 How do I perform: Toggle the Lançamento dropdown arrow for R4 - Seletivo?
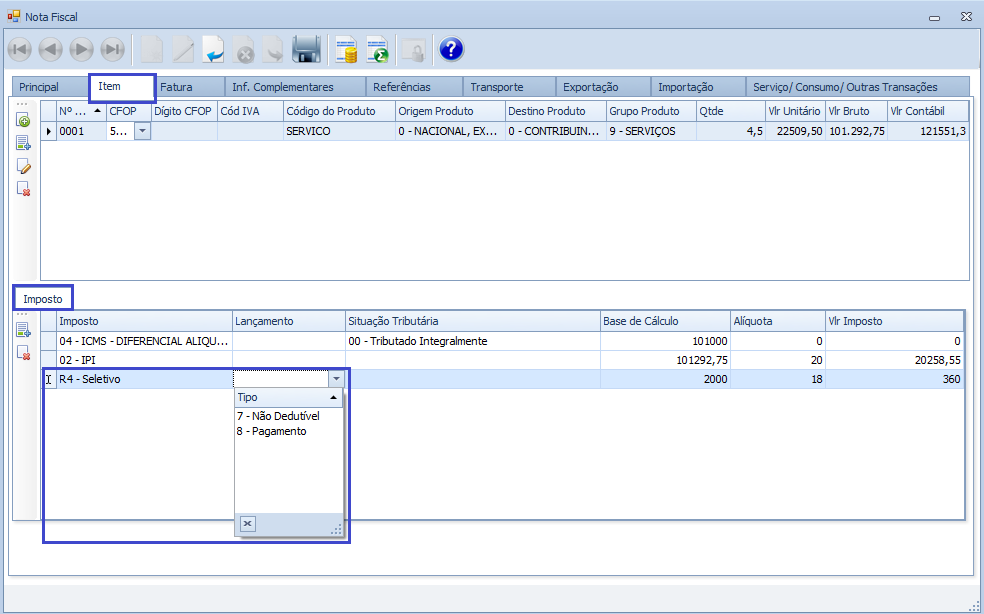[336, 379]
